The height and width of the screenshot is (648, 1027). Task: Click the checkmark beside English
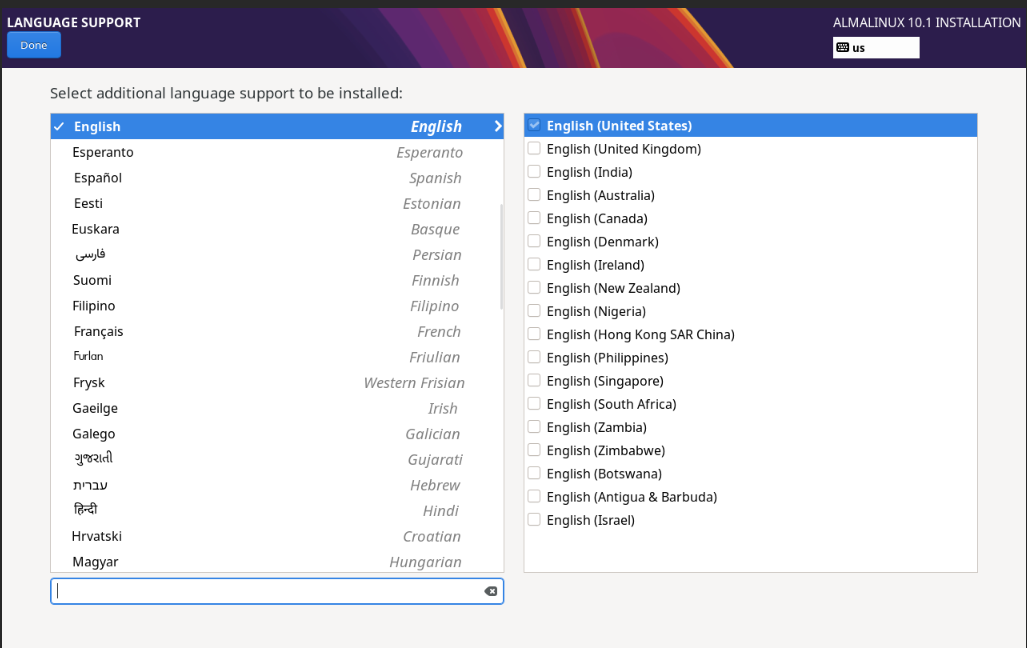coord(59,126)
